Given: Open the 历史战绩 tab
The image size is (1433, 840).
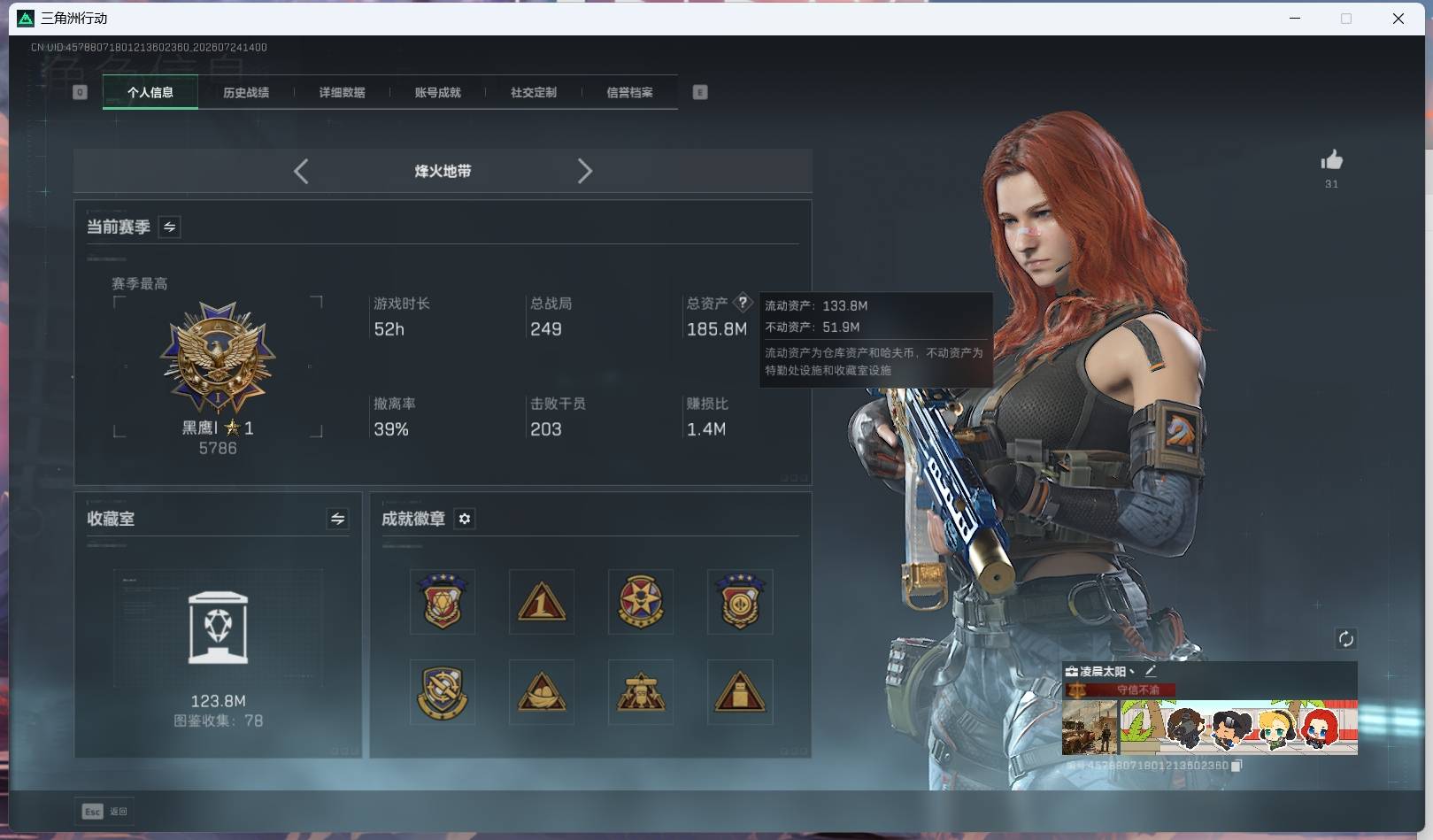Looking at the screenshot, I should coord(246,92).
